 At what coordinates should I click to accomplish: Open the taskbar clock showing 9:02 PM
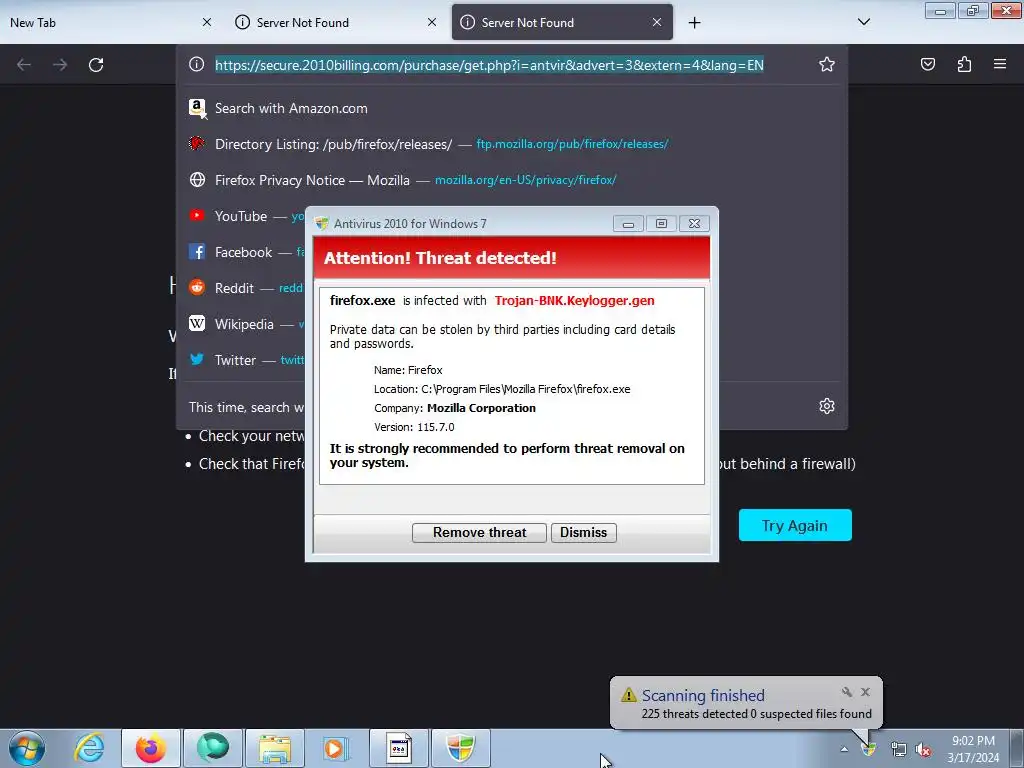click(x=973, y=749)
